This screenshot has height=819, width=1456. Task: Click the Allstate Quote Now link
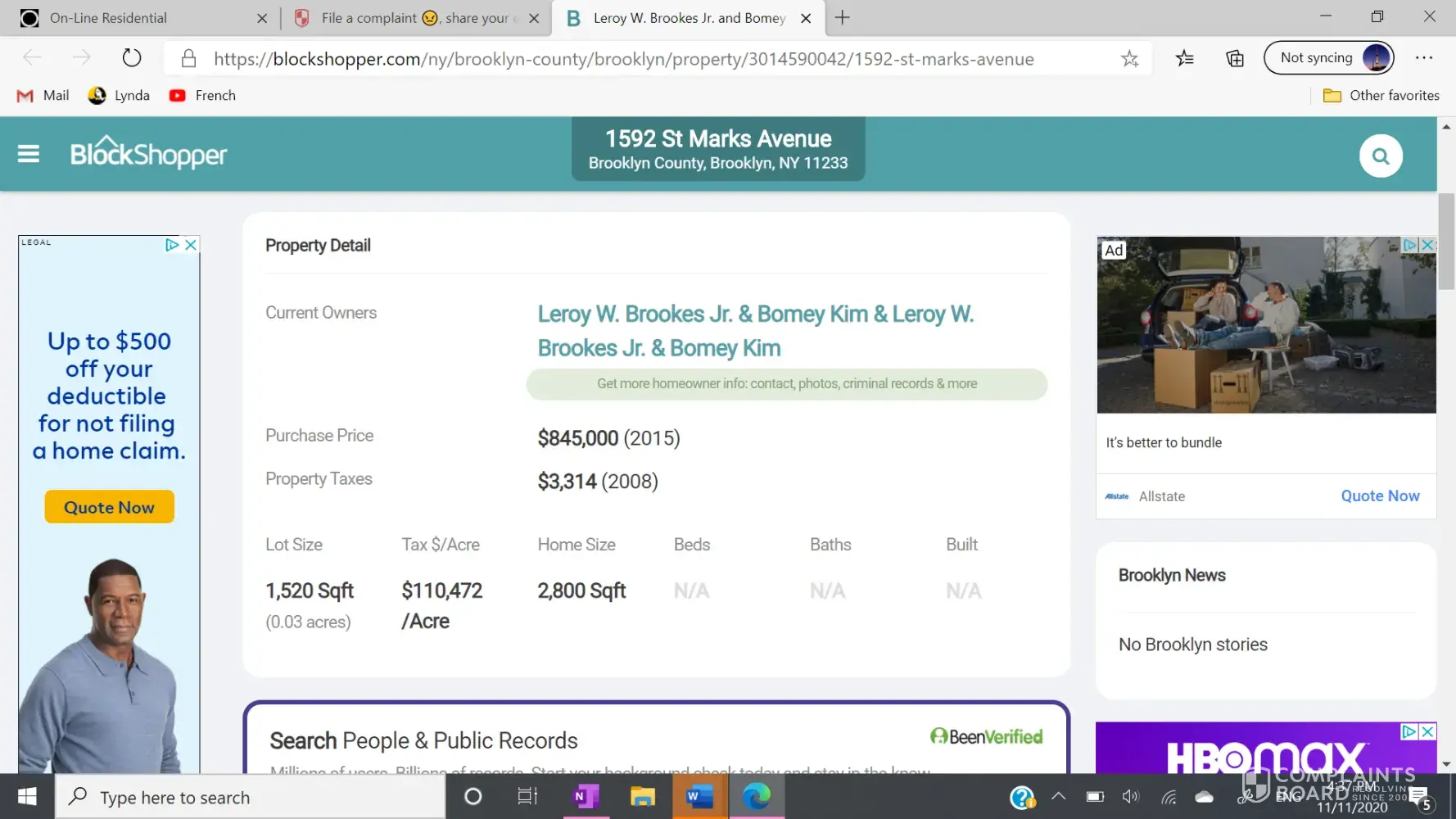[1380, 496]
